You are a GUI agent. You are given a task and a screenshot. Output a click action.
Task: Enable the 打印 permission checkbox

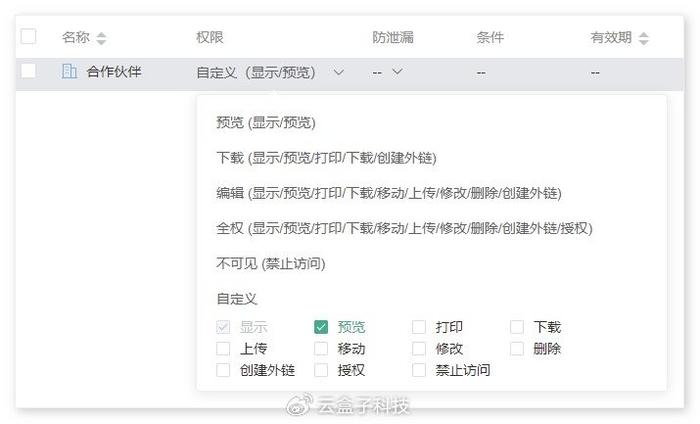[419, 327]
